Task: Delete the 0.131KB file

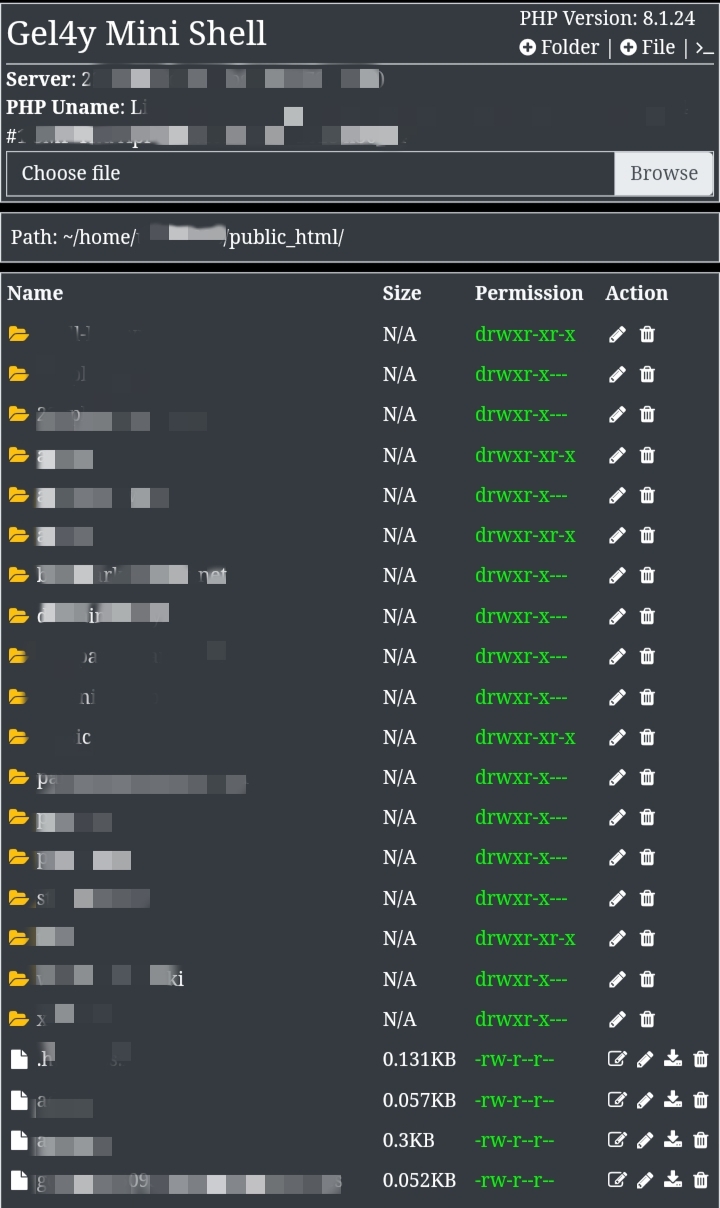Action: click(x=701, y=1059)
